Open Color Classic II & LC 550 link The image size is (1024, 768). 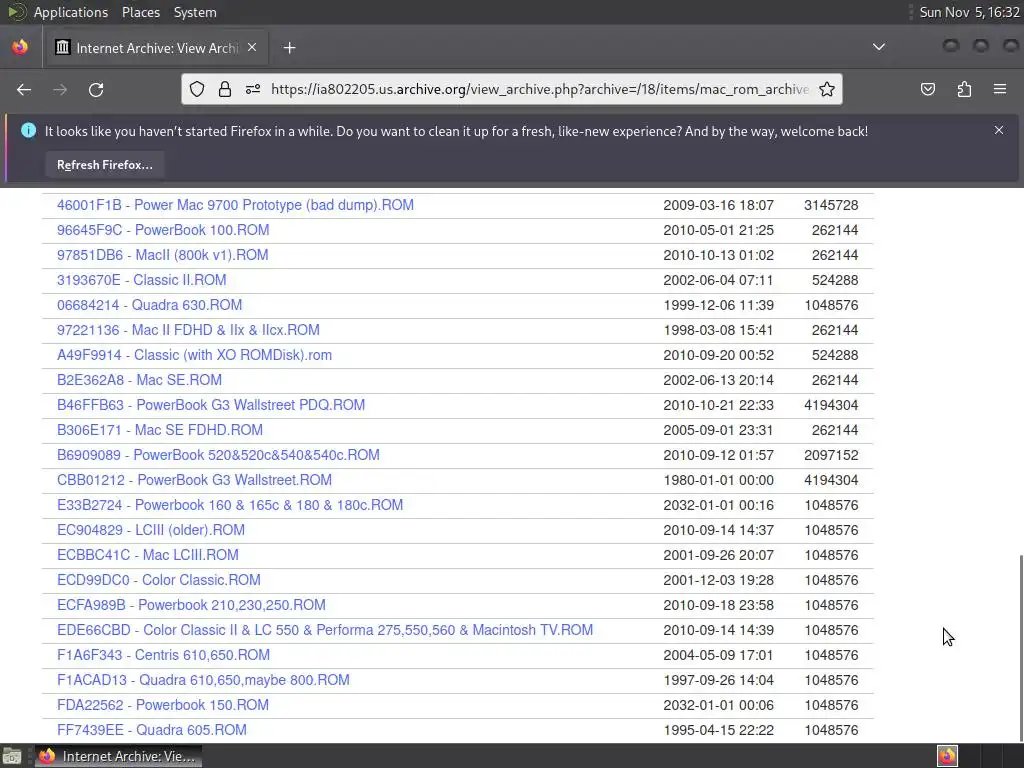tap(325, 630)
